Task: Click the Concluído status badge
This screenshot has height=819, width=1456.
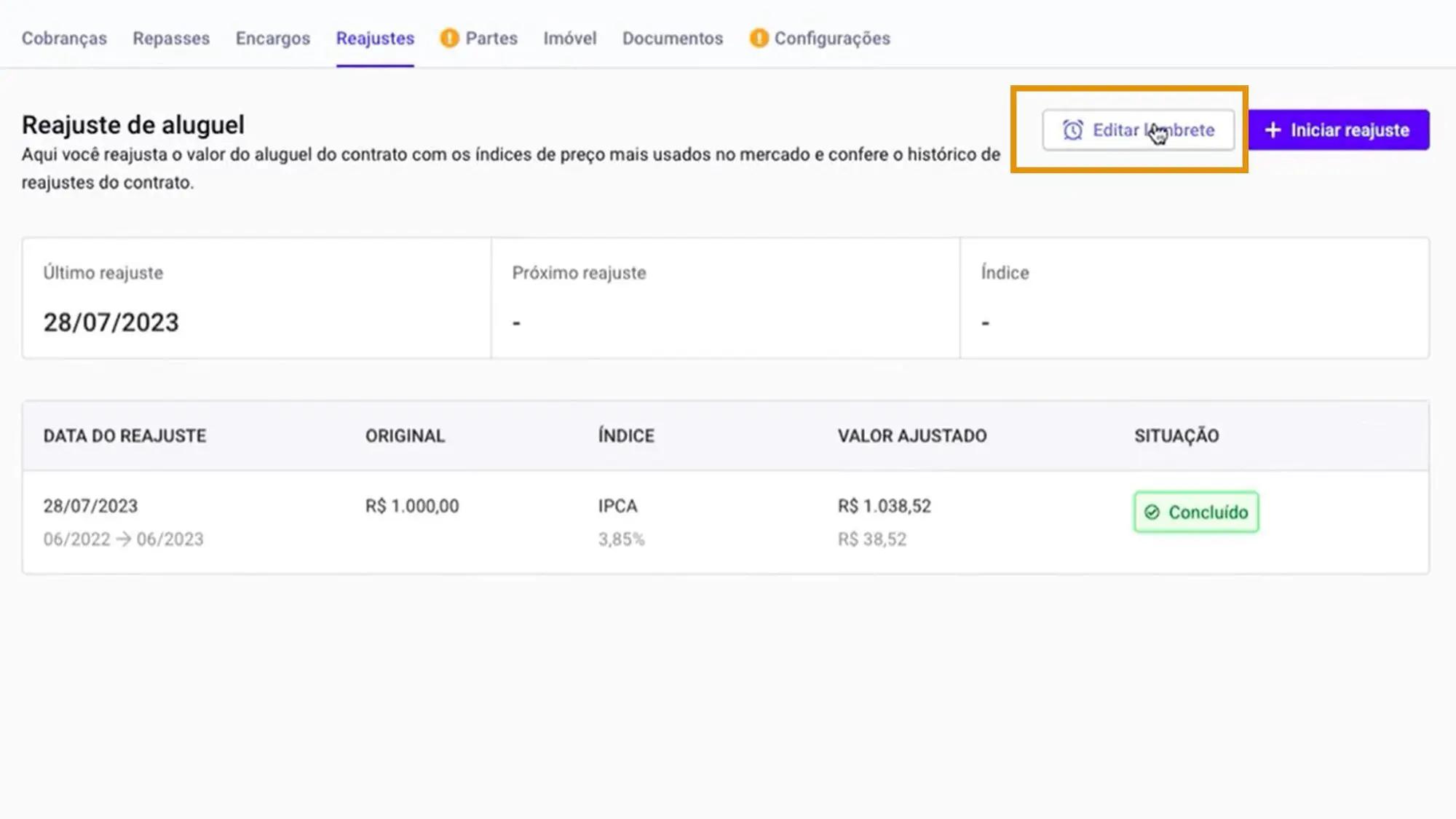Action: [1195, 512]
